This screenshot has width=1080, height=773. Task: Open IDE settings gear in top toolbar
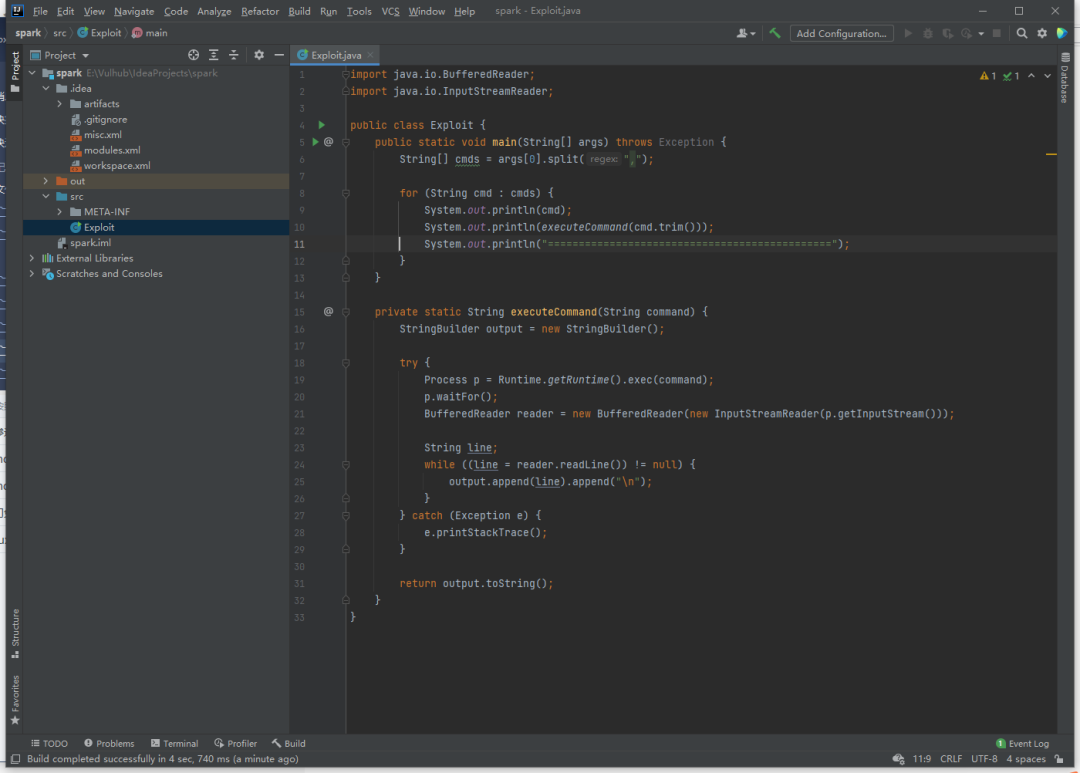(x=1042, y=33)
